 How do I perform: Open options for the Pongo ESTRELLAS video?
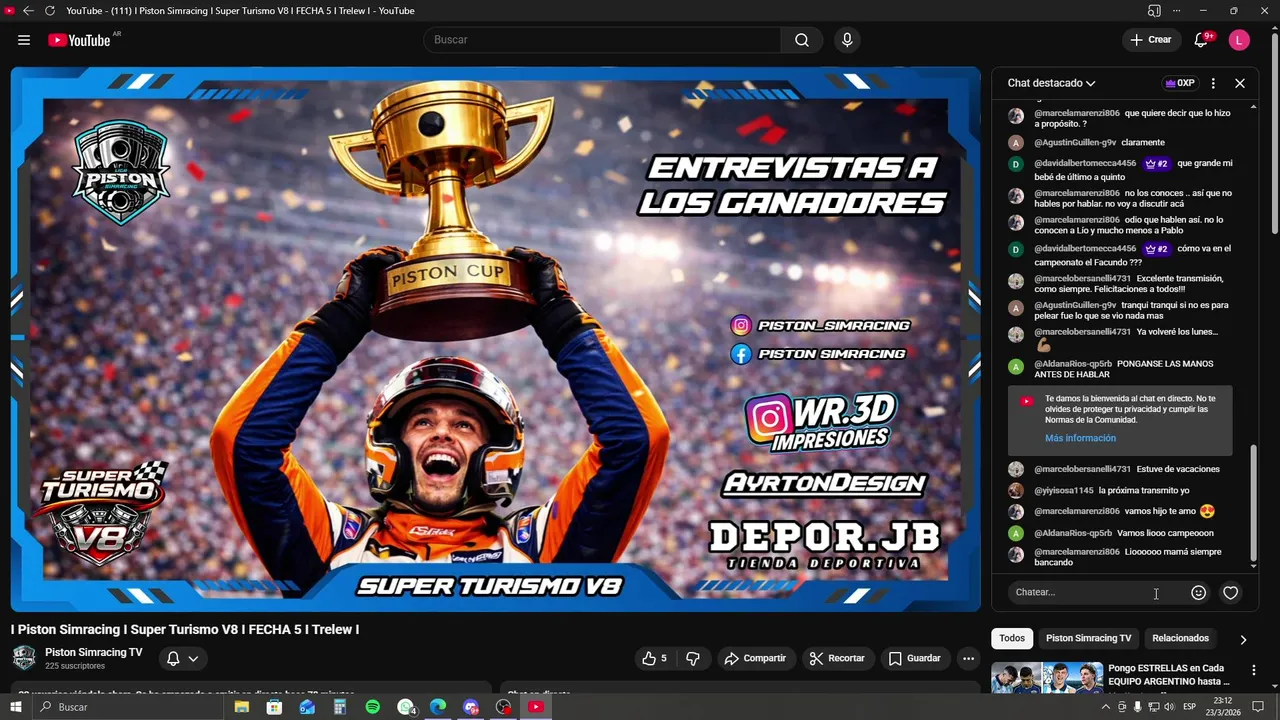[1253, 670]
